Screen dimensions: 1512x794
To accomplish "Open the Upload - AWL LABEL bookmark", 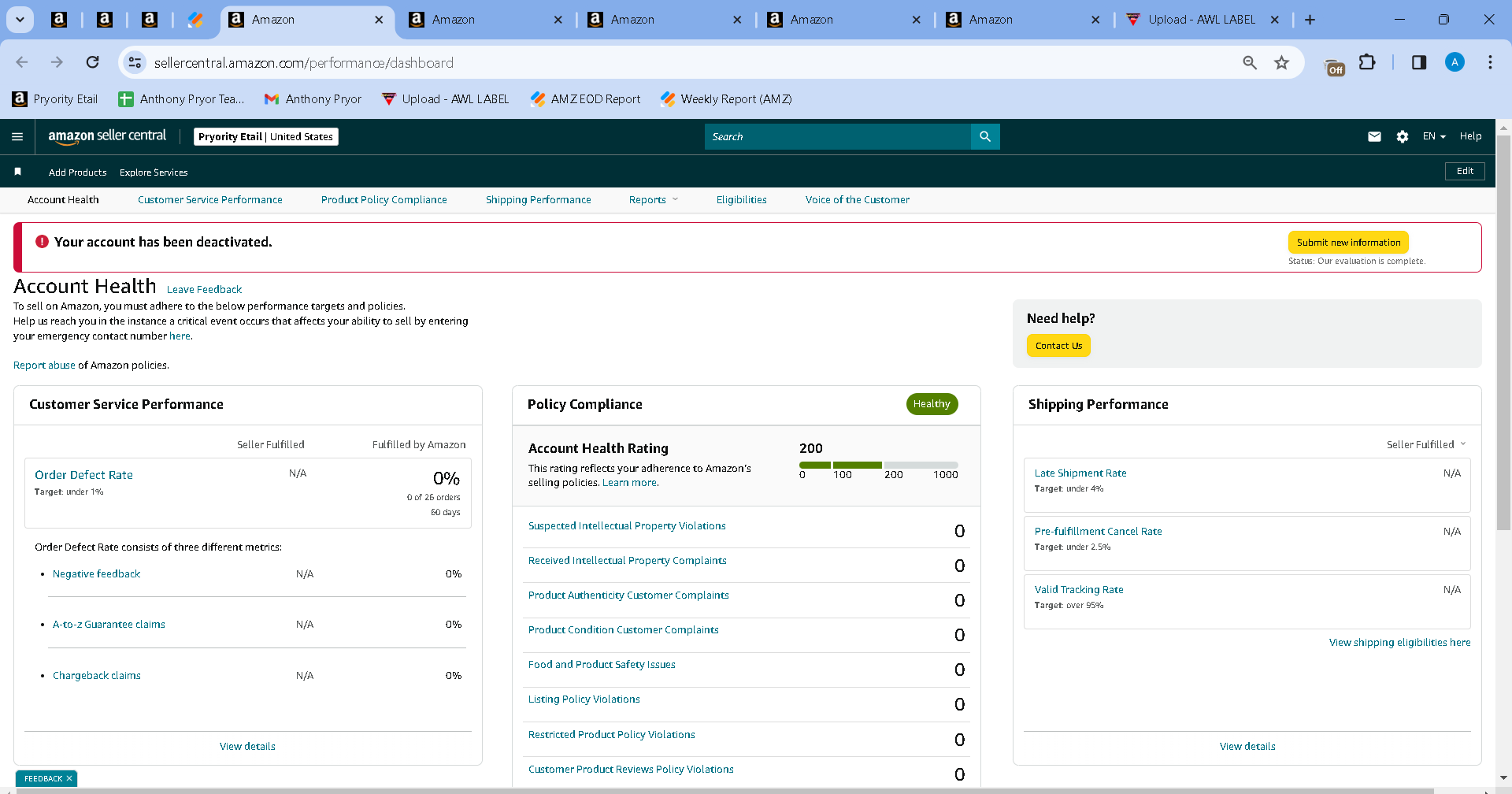I will [x=445, y=99].
